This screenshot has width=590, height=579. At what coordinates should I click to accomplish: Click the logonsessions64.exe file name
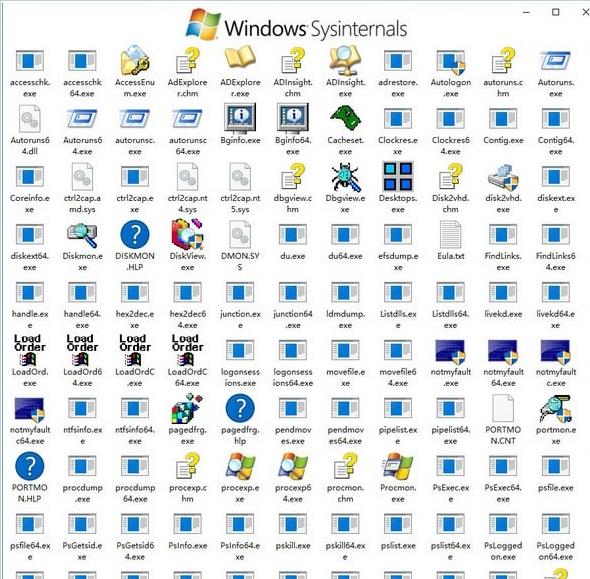point(293,377)
